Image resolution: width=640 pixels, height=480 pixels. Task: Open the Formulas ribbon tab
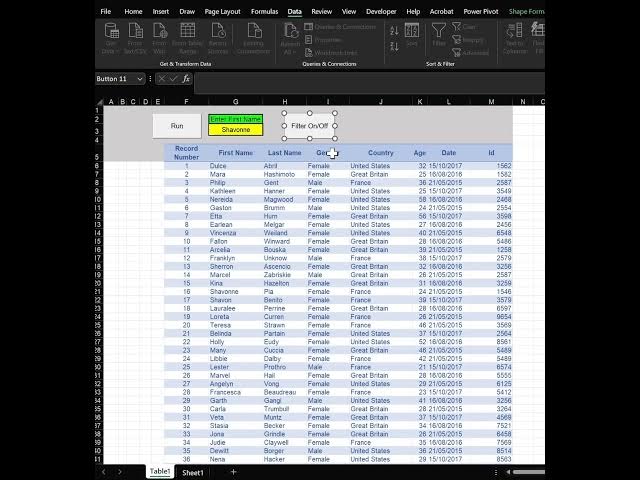click(264, 11)
